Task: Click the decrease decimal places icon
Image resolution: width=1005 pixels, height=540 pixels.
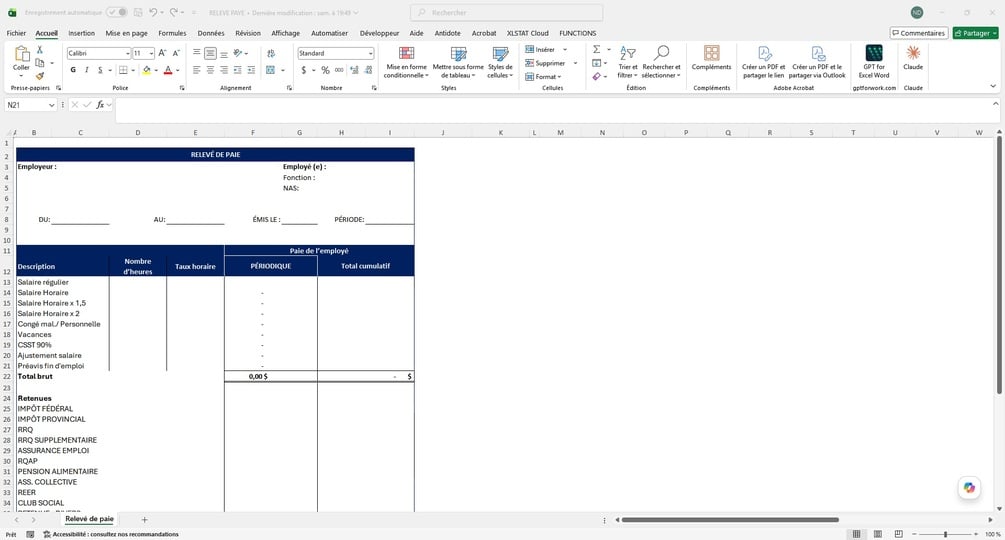Action: (x=368, y=70)
